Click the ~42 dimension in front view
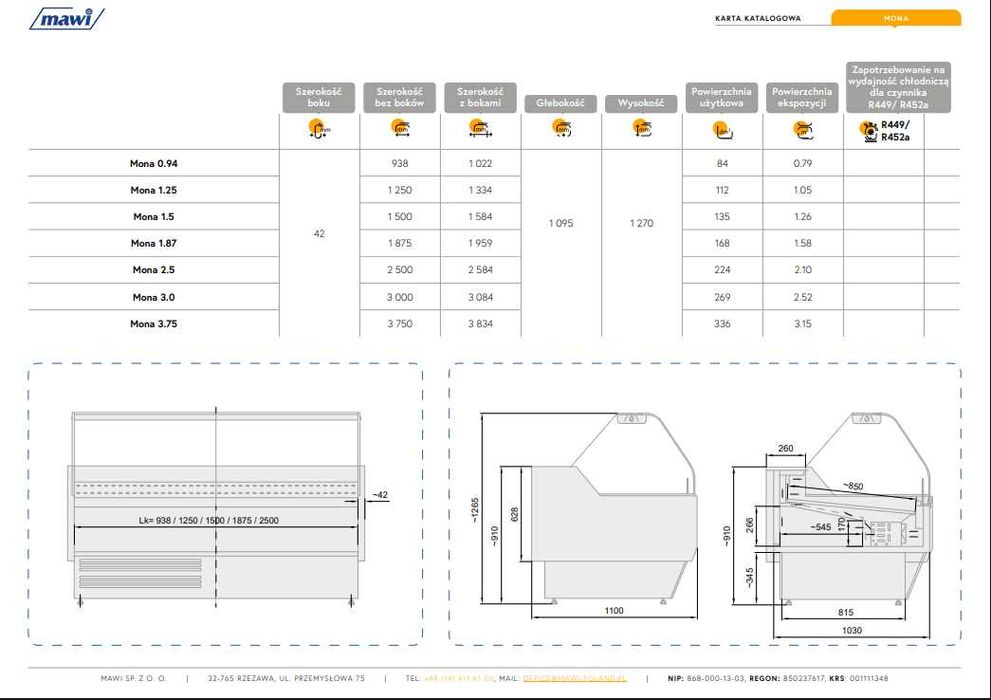The width and height of the screenshot is (991, 700). pyautogui.click(x=380, y=495)
